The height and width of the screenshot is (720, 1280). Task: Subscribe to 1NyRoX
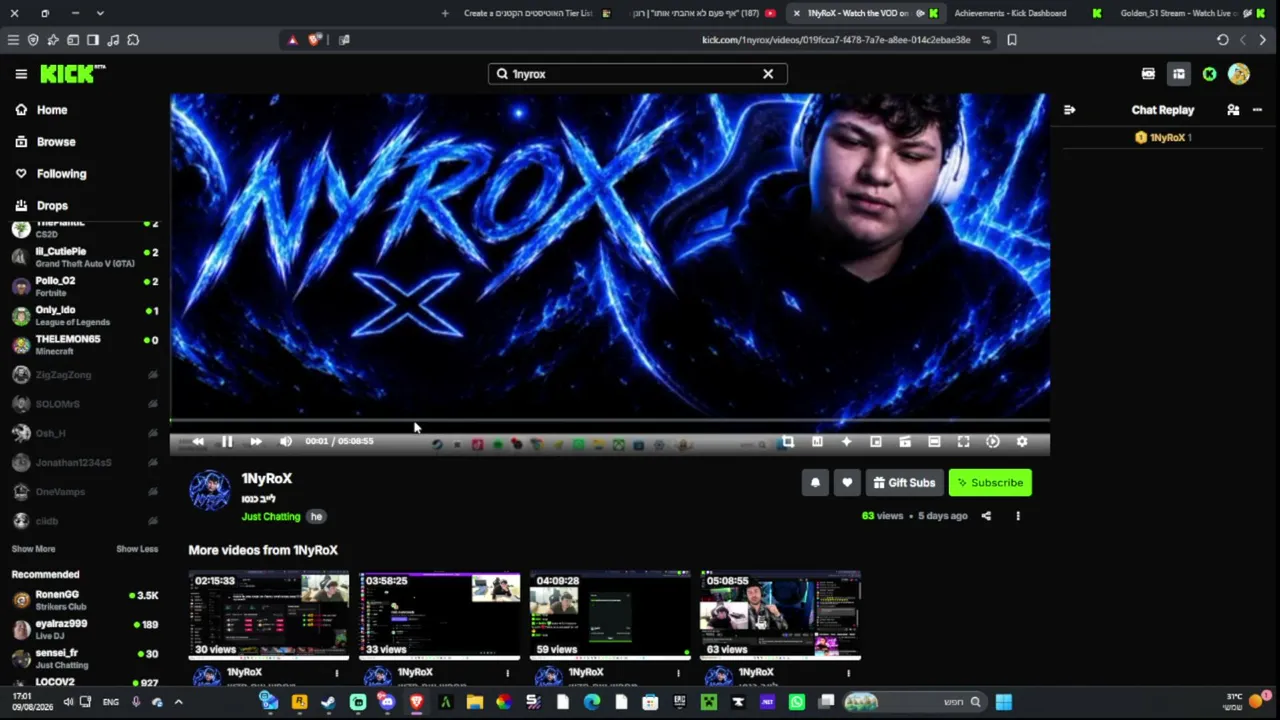pyautogui.click(x=990, y=483)
